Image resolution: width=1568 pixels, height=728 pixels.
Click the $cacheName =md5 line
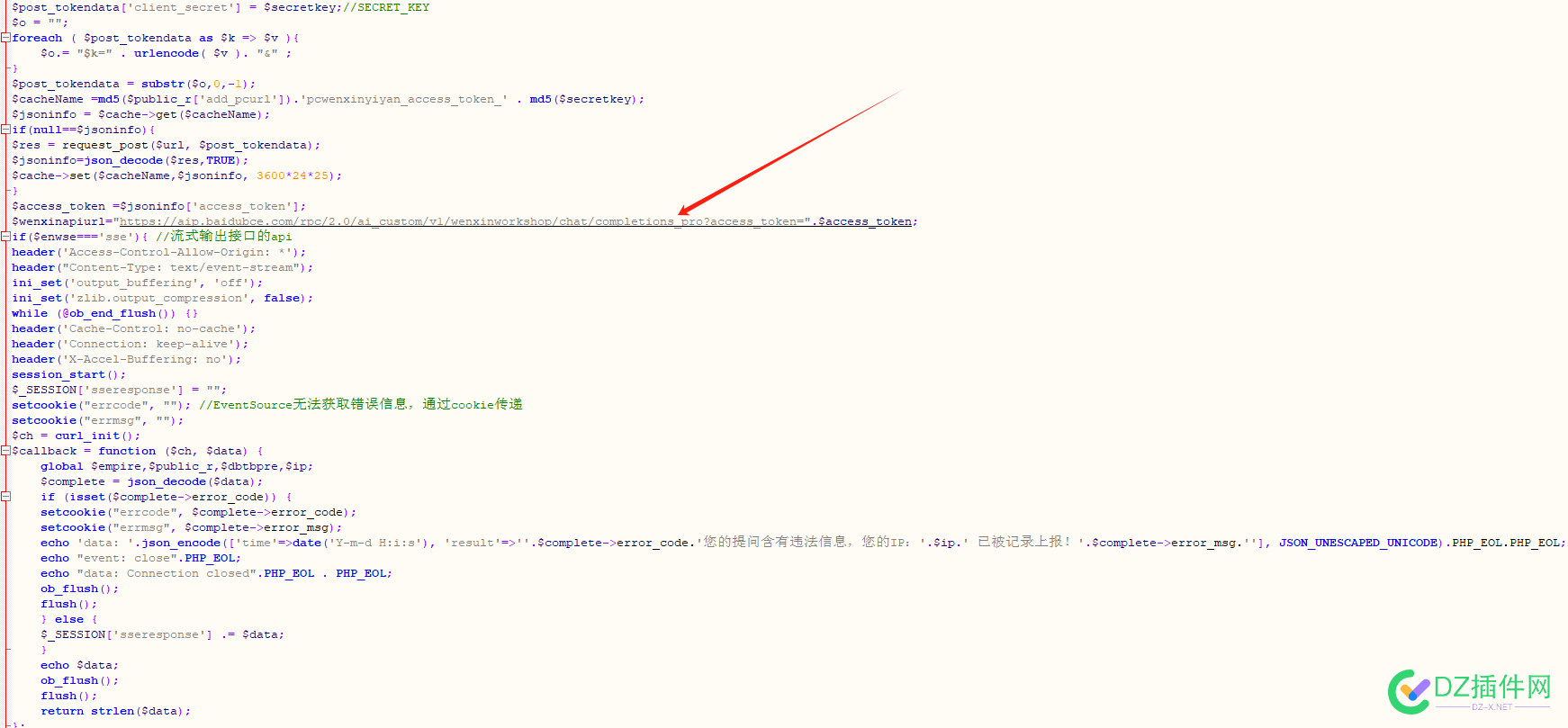pyautogui.click(x=328, y=99)
